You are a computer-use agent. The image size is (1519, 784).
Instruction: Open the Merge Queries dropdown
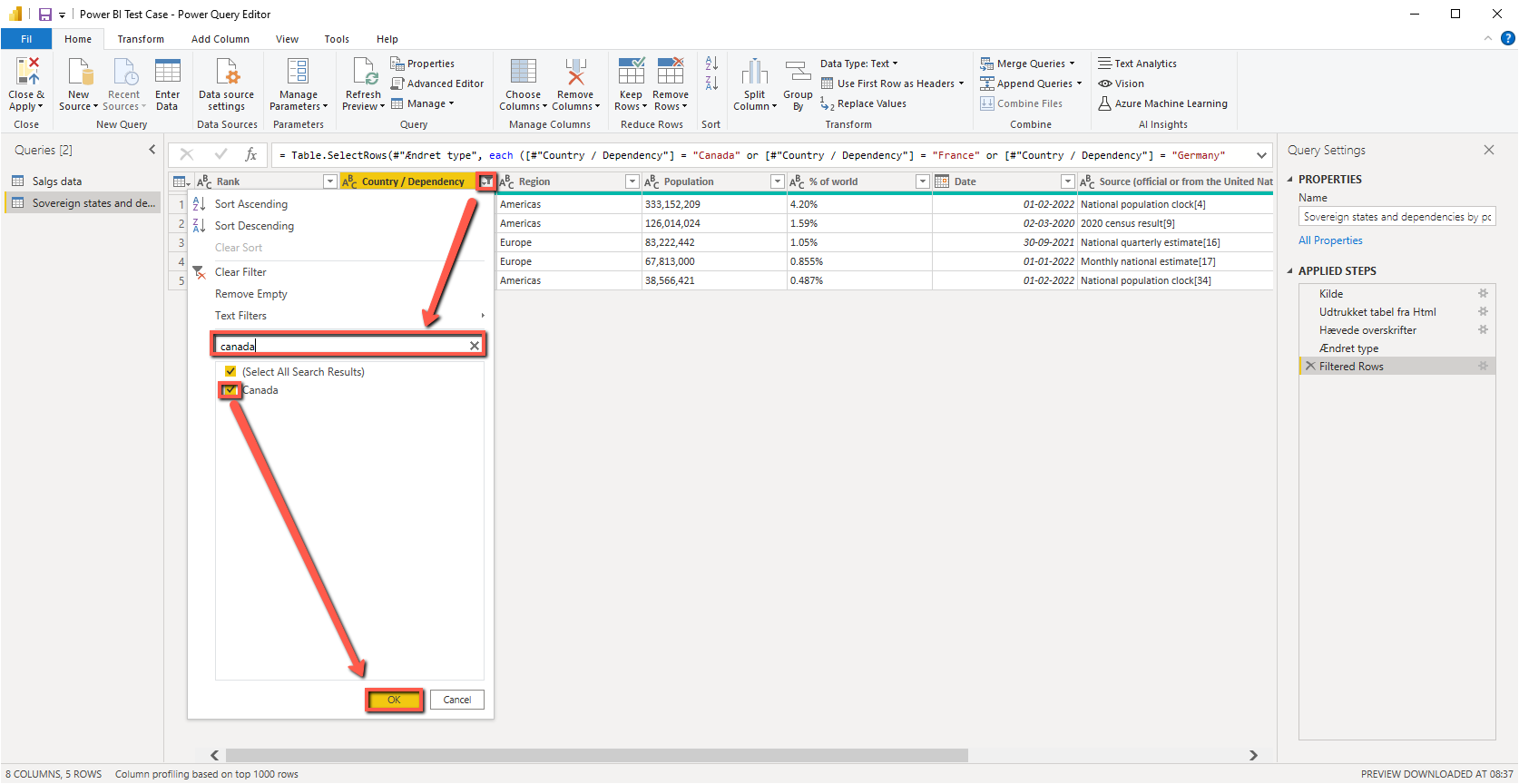click(x=1027, y=64)
